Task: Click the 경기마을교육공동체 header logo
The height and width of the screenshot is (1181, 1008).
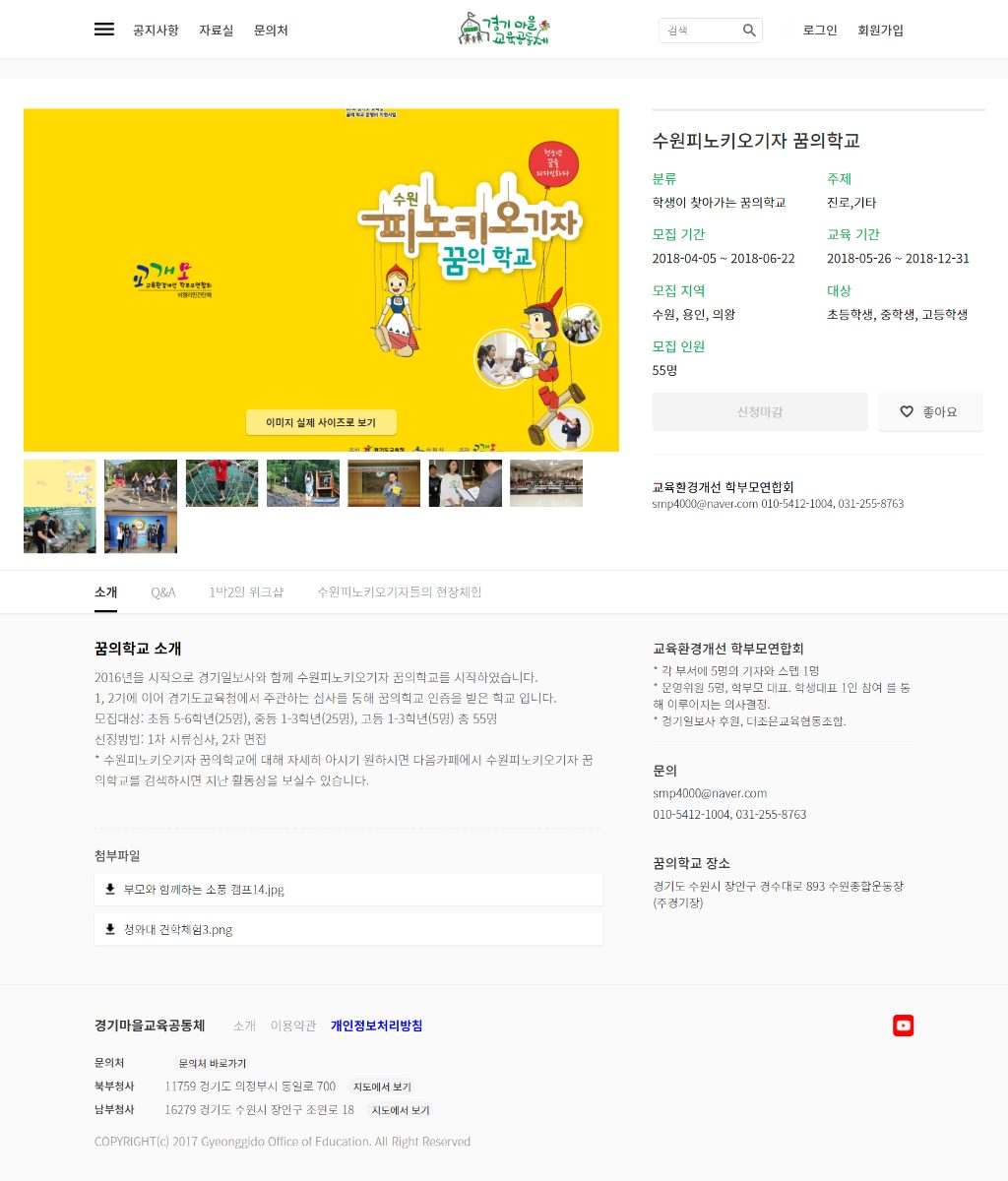Action: point(504,30)
